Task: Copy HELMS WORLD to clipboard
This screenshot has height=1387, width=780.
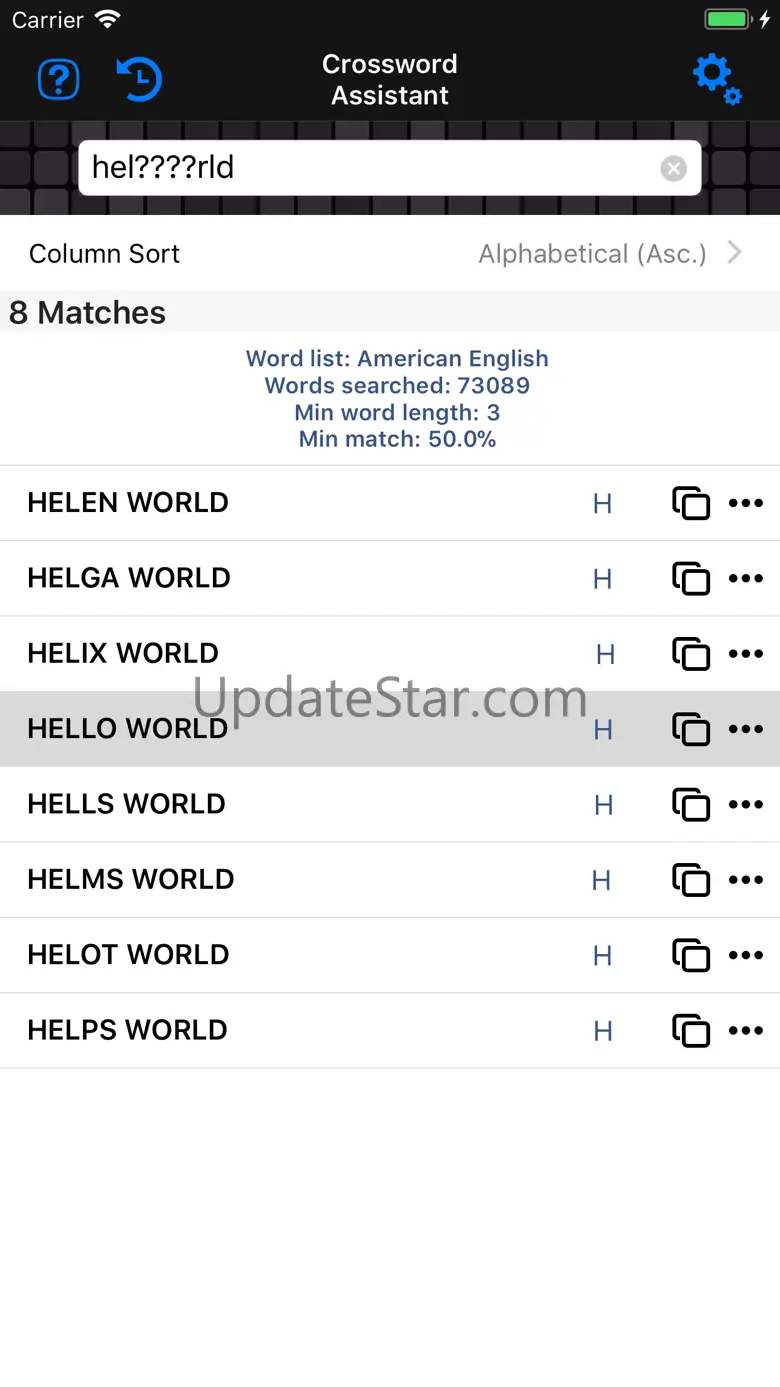Action: 691,880
